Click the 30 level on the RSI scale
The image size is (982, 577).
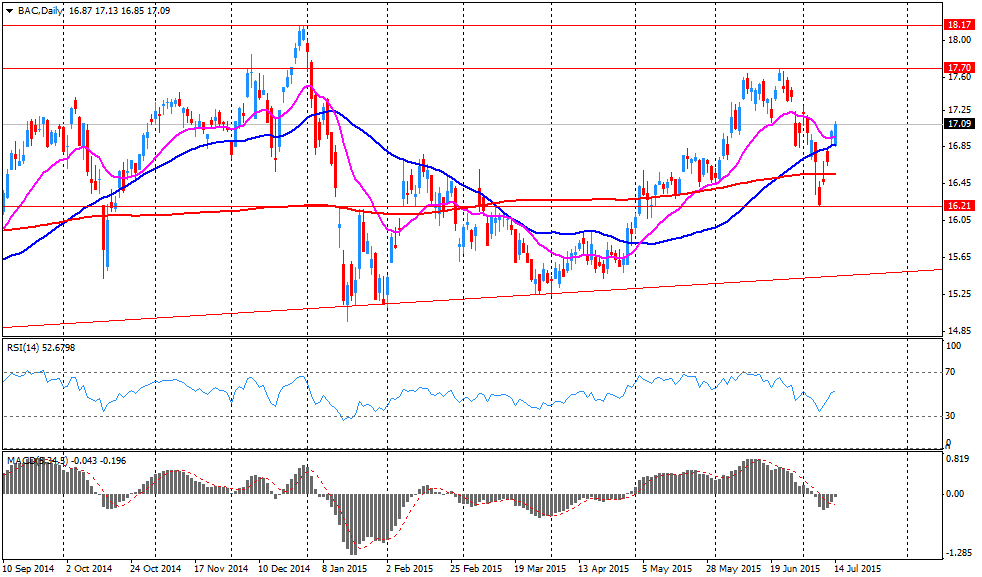pyautogui.click(x=950, y=415)
